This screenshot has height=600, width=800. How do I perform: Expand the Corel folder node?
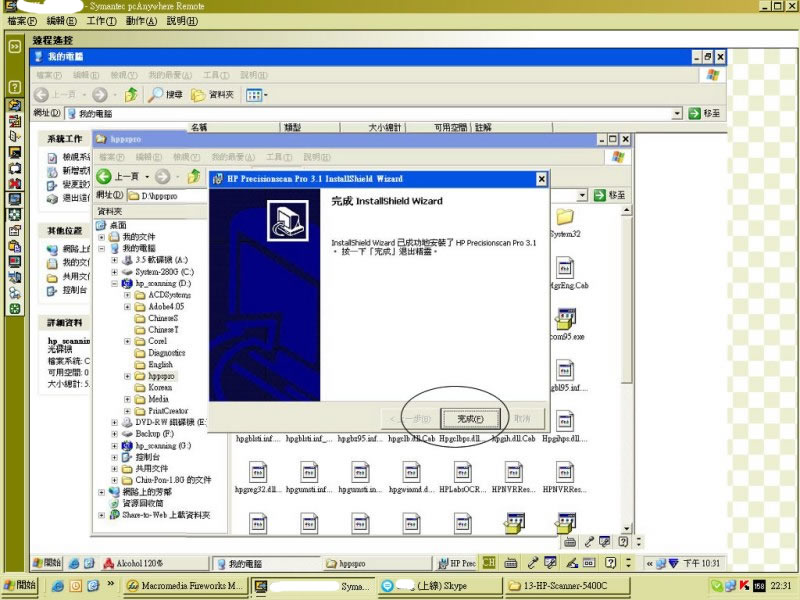[x=127, y=341]
